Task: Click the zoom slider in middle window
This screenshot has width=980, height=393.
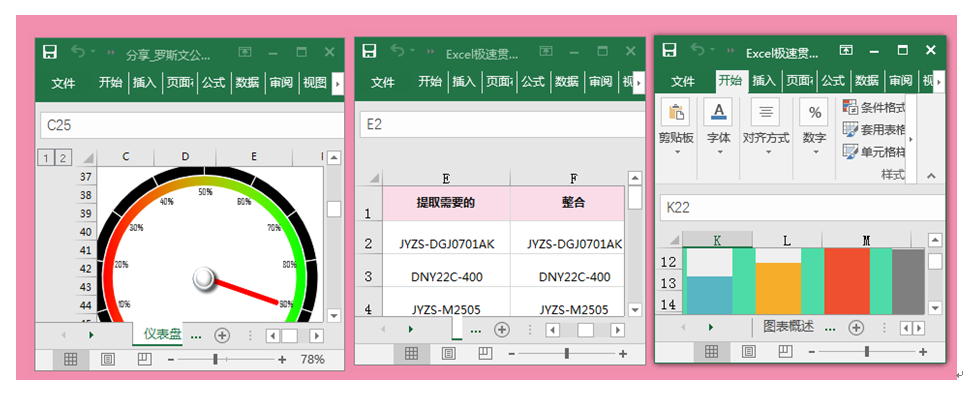Action: tap(567, 354)
